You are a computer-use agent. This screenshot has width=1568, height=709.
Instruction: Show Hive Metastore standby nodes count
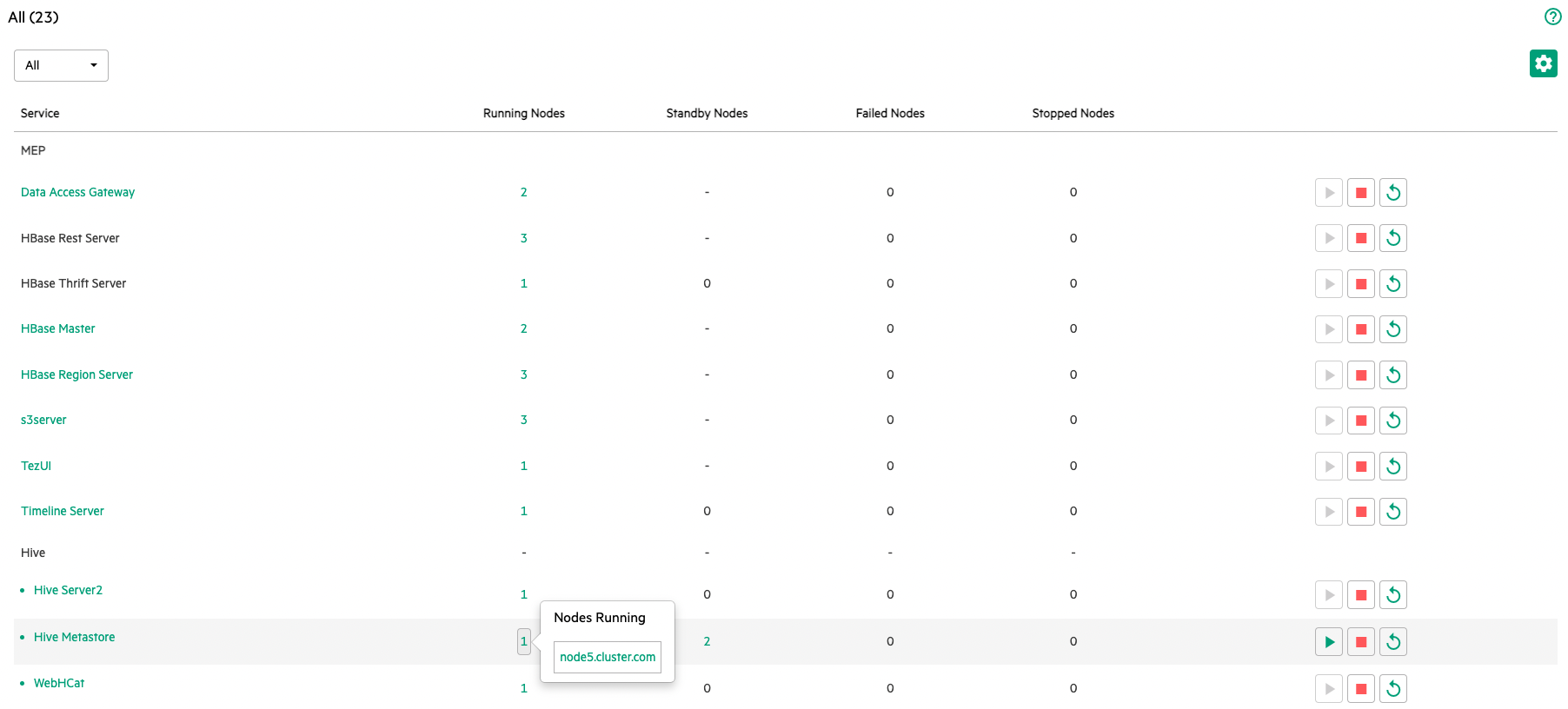(x=707, y=641)
